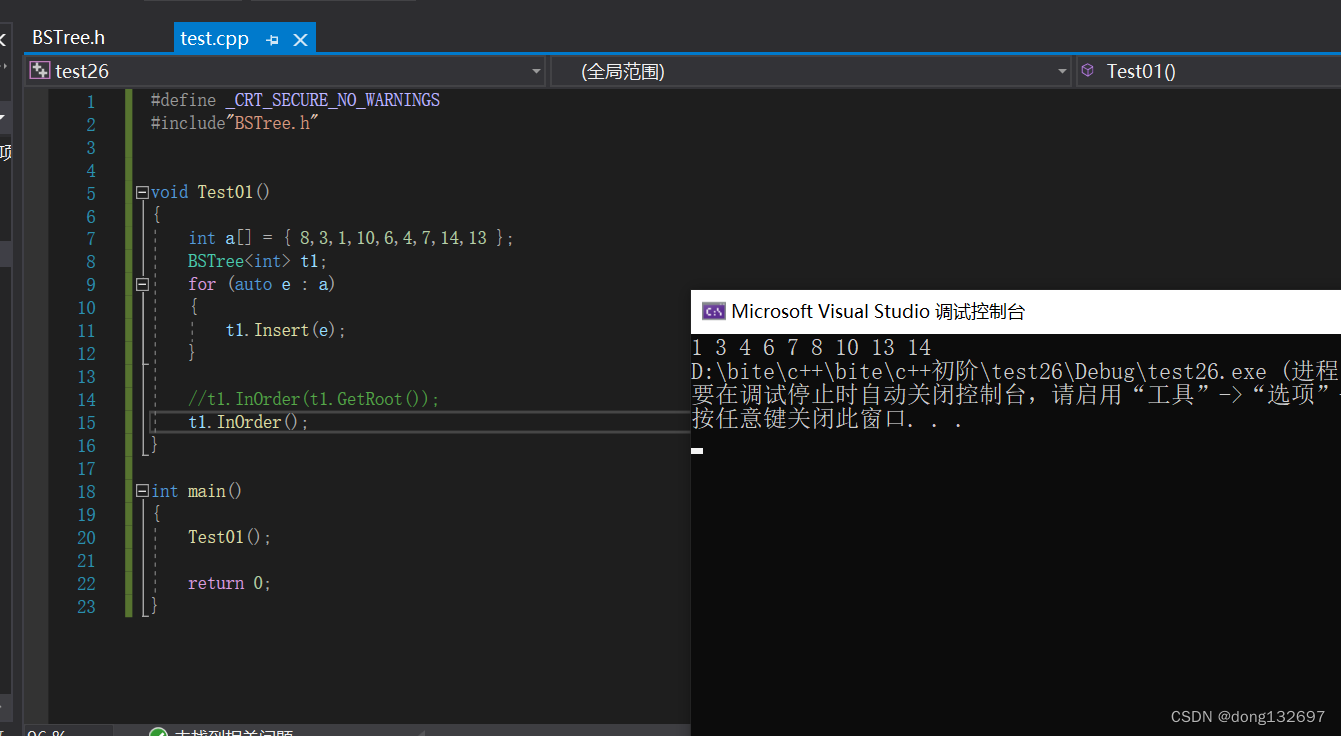Click the int a[] array declaration line

click(351, 238)
